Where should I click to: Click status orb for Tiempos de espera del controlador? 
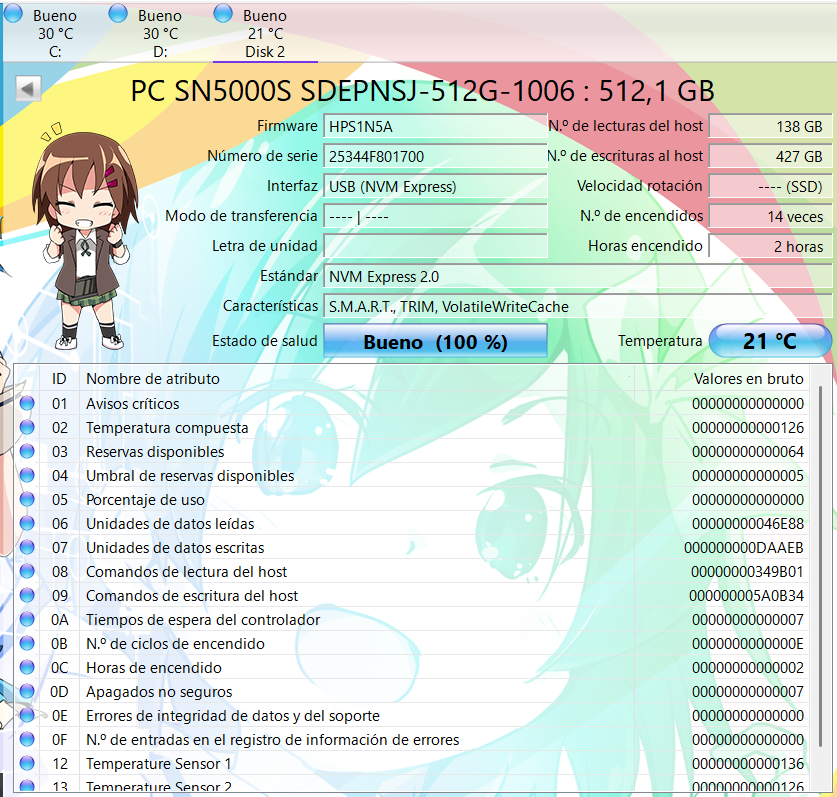(27, 619)
